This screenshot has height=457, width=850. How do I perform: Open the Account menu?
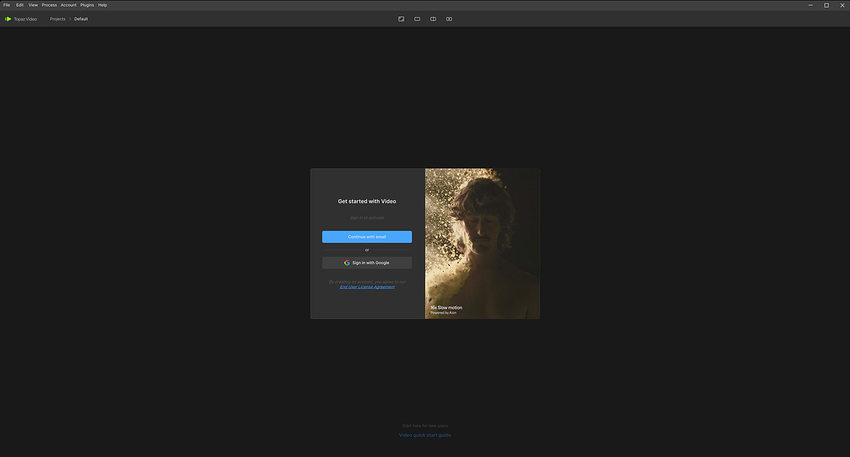point(68,5)
